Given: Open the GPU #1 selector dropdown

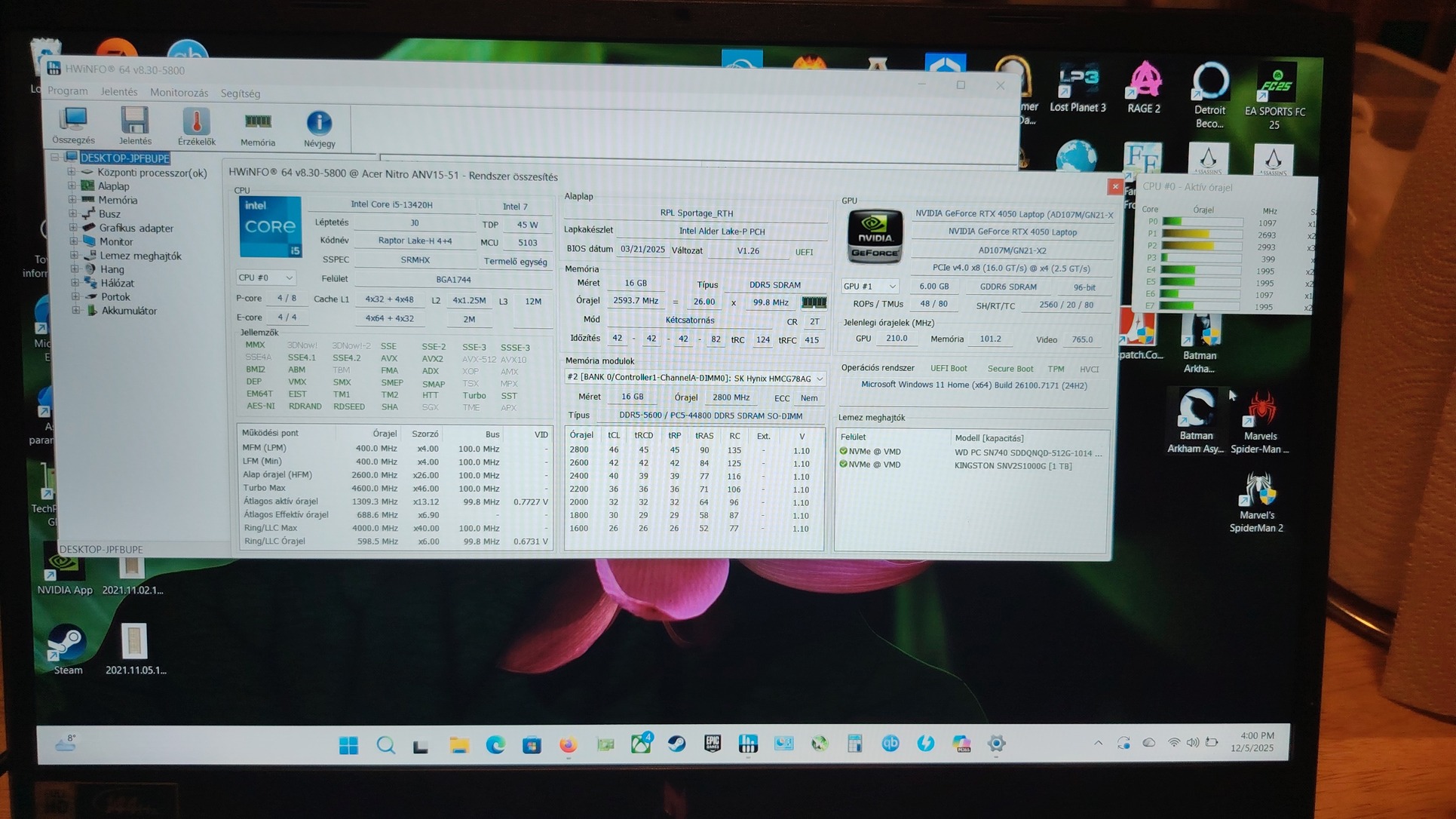Looking at the screenshot, I should (x=870, y=287).
